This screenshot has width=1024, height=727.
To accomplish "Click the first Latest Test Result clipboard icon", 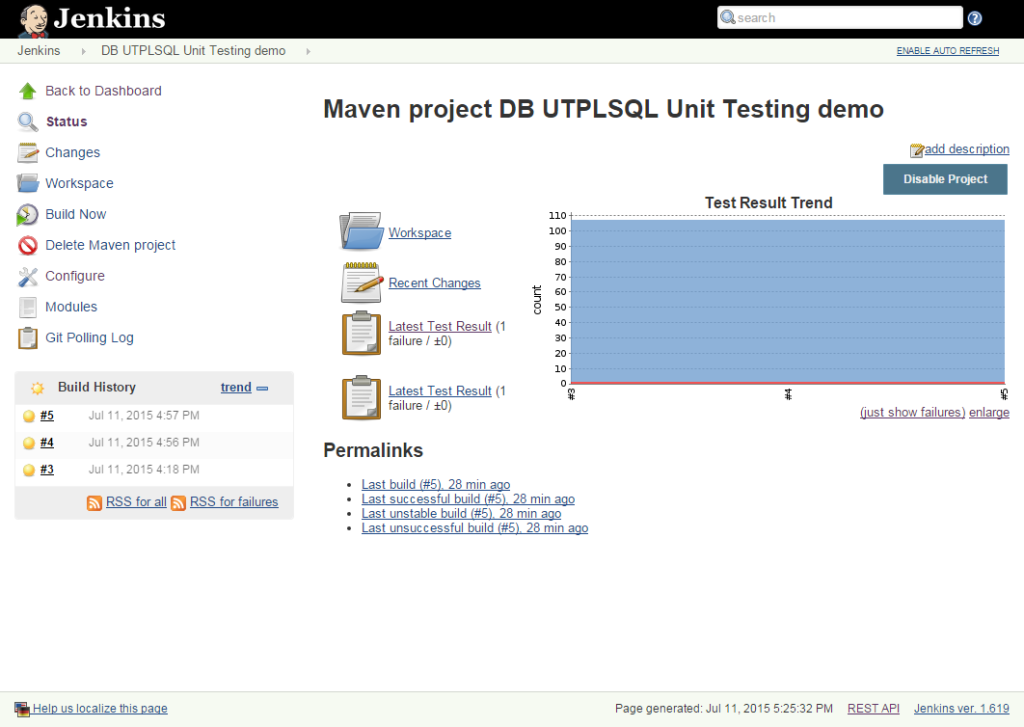I will [x=361, y=333].
